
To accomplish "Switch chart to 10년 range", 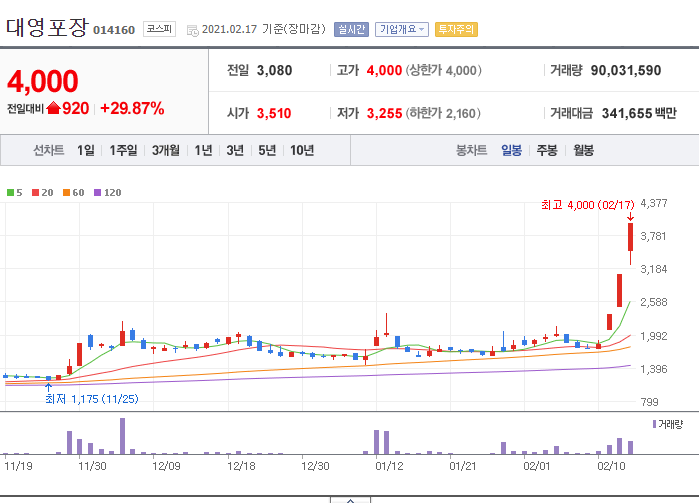I will coord(302,150).
